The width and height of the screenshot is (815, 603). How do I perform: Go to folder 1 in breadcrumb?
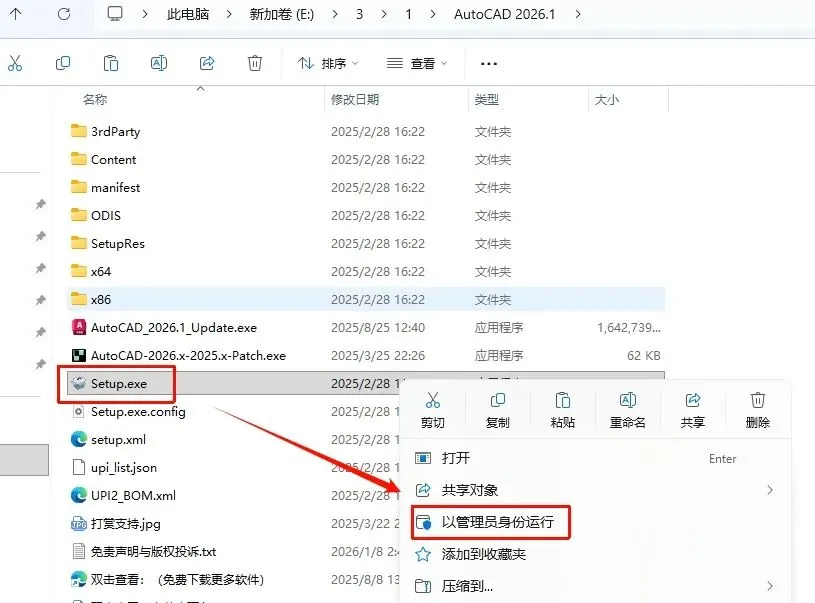[x=409, y=14]
